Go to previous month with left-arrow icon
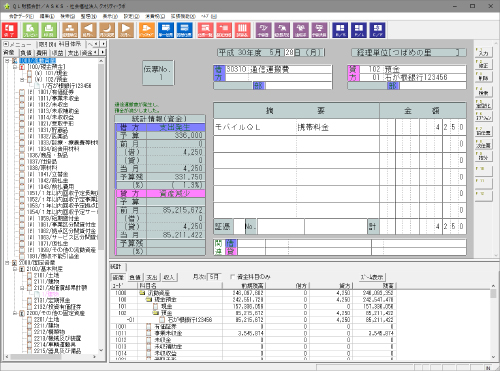 pyautogui.click(x=88, y=30)
